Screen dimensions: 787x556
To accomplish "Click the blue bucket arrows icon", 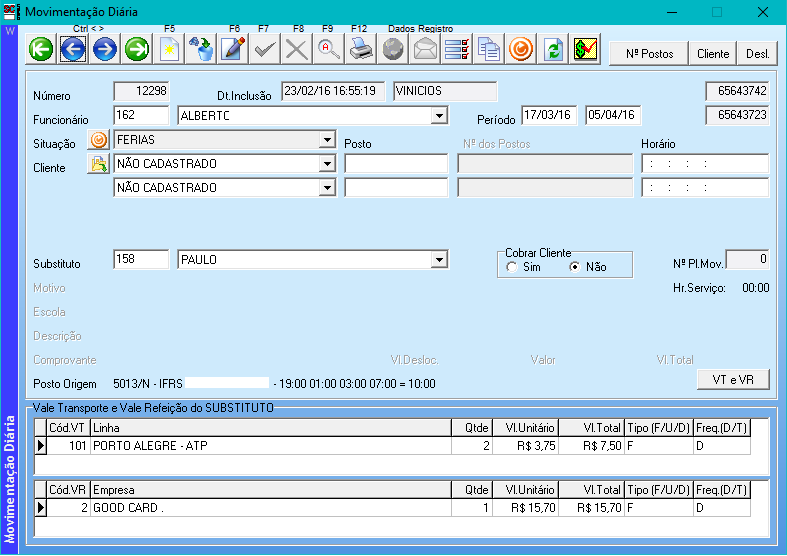I will [x=201, y=49].
